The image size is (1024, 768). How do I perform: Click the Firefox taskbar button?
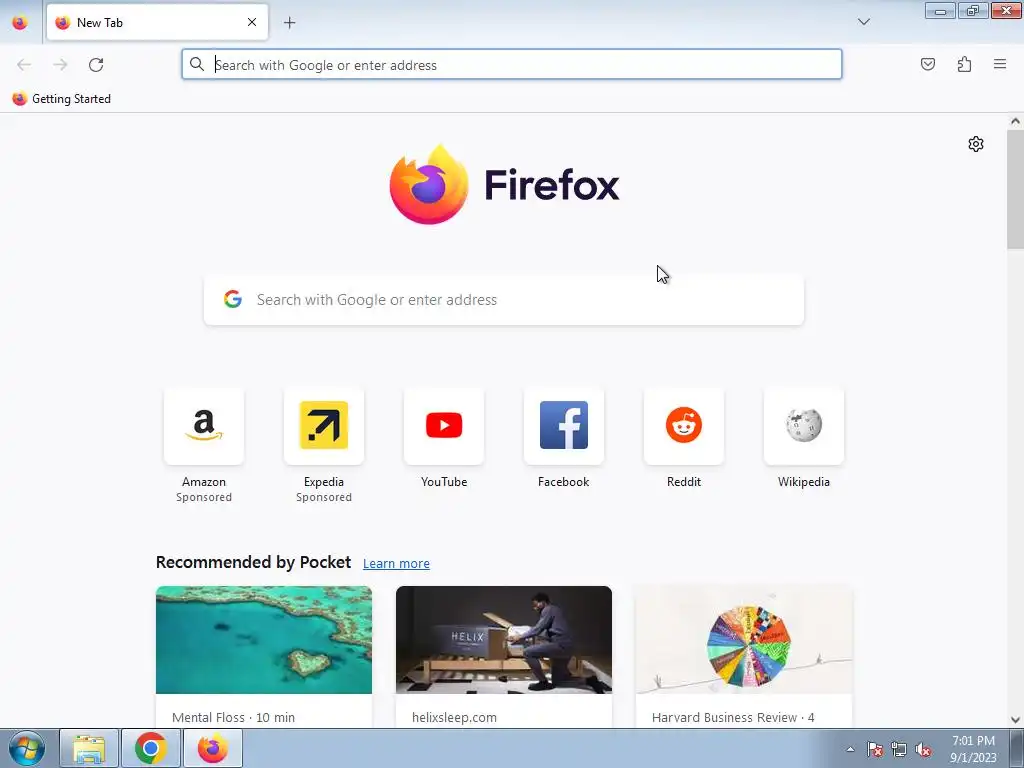213,748
